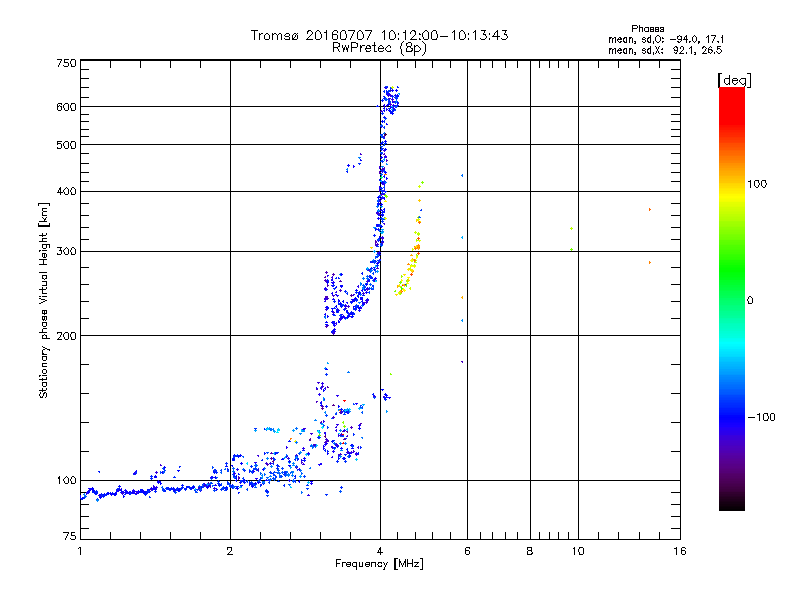
Task: Click the 'Frequency [MHz]' x-axis title
Action: tap(379, 564)
